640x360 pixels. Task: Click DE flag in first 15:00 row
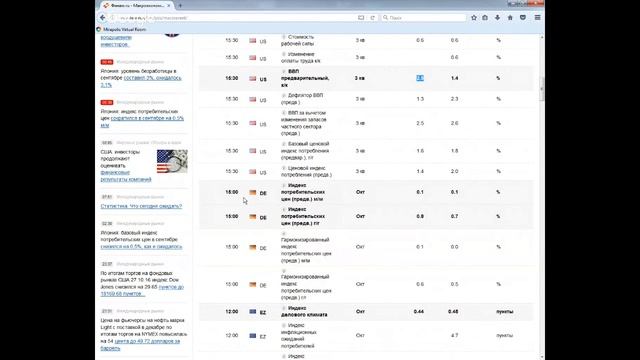click(253, 192)
